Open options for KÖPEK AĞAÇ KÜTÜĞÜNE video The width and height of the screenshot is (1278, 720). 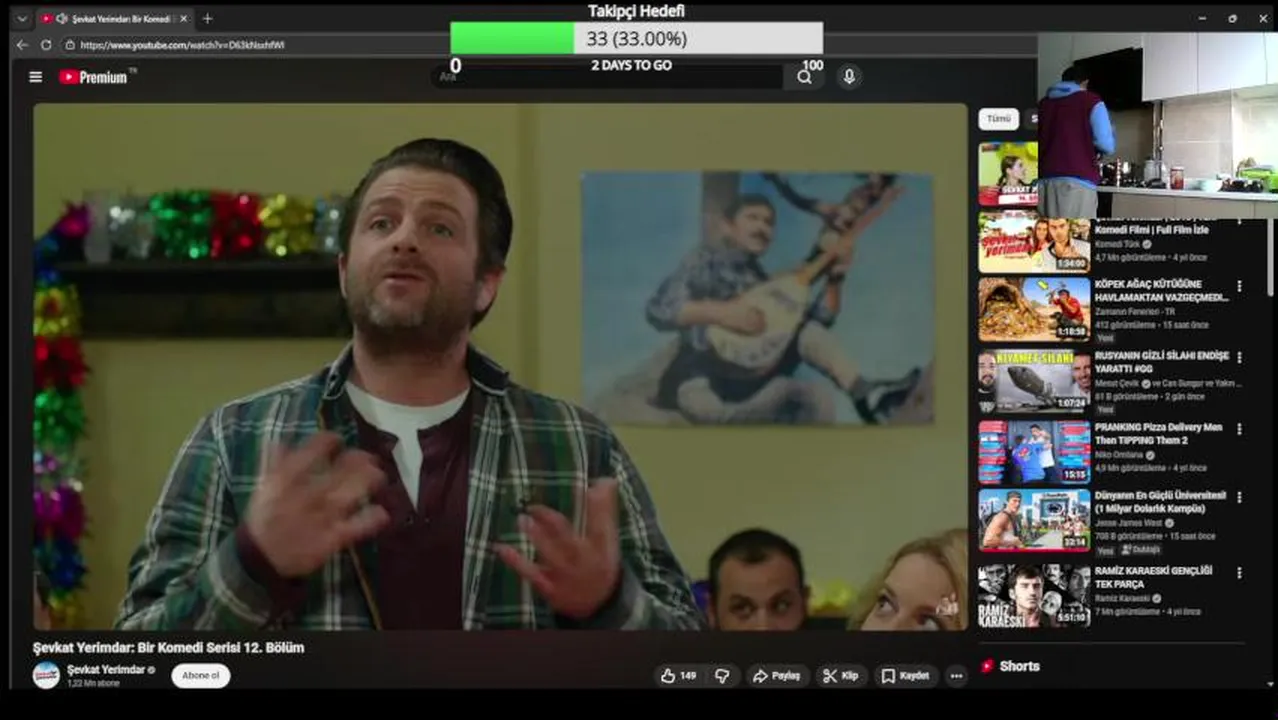coord(1239,286)
